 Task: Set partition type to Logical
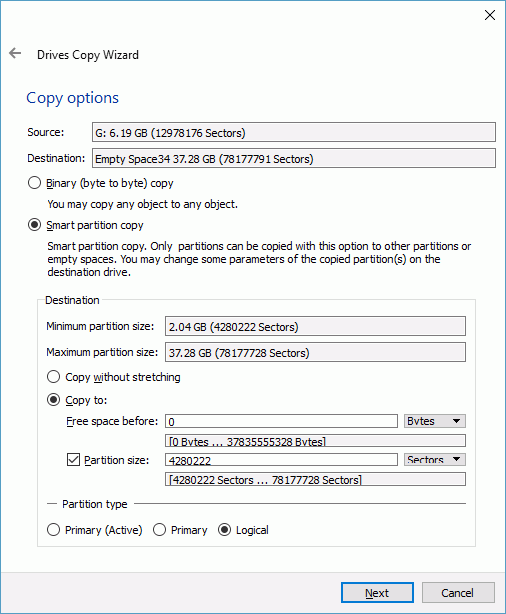[x=224, y=530]
